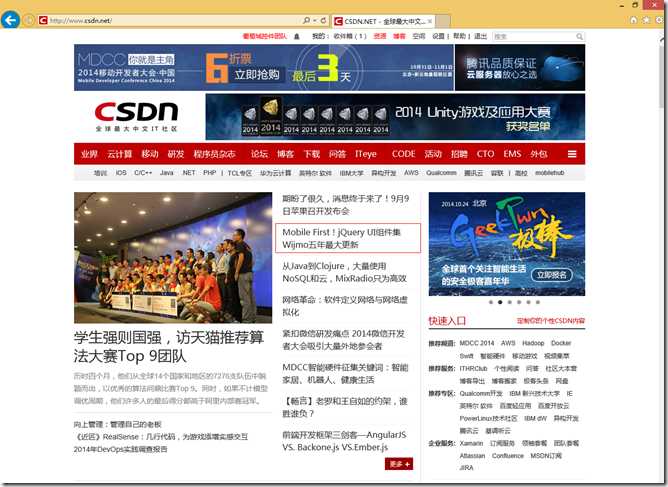Open the AngularJS VS. Backone.js VS.Ember.js article
Viewport: 668px width, 487px height.
point(344,441)
